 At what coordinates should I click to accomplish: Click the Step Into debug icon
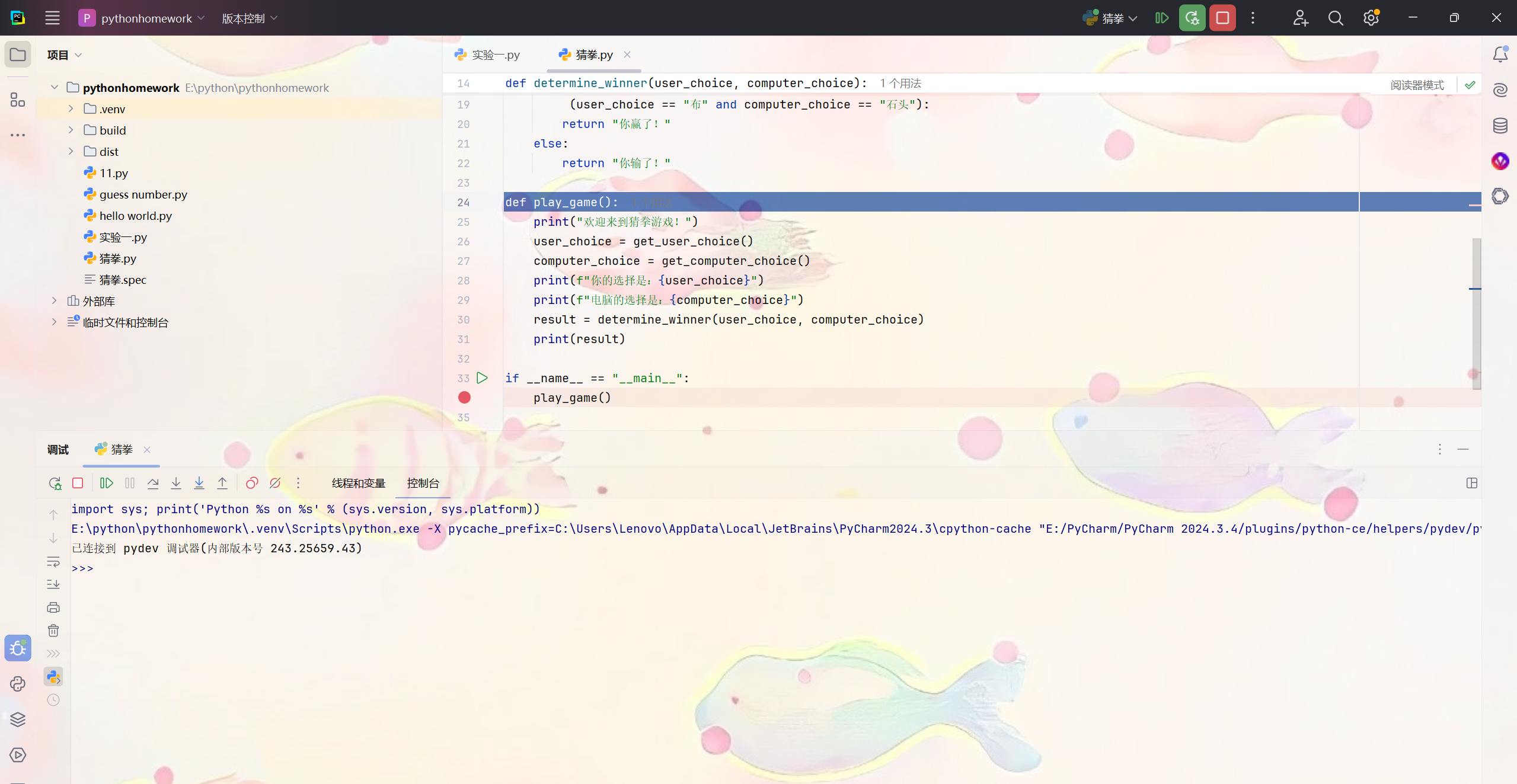176,483
